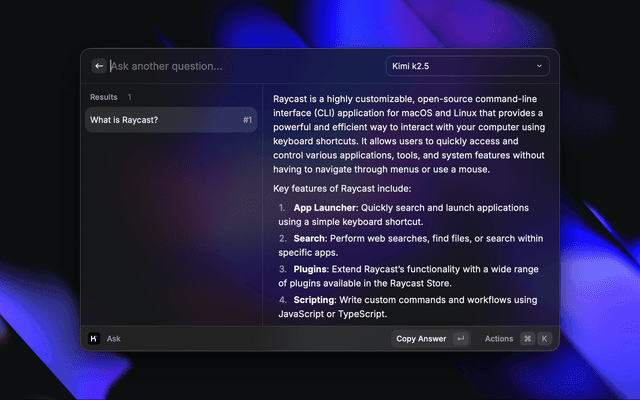
Task: Focus the 'Ask another question' input field
Action: pos(240,66)
